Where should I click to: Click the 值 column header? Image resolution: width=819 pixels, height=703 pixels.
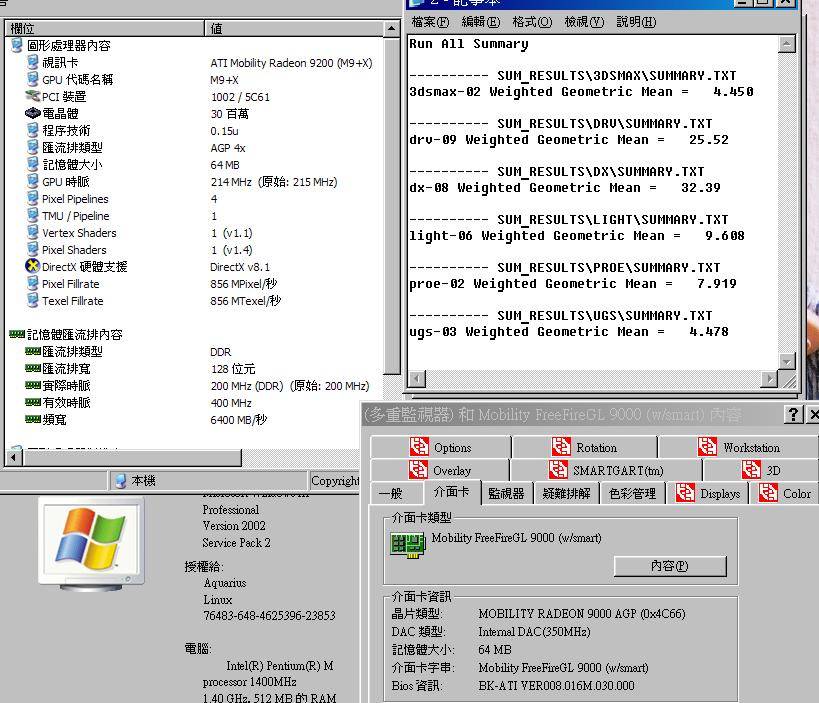point(294,28)
